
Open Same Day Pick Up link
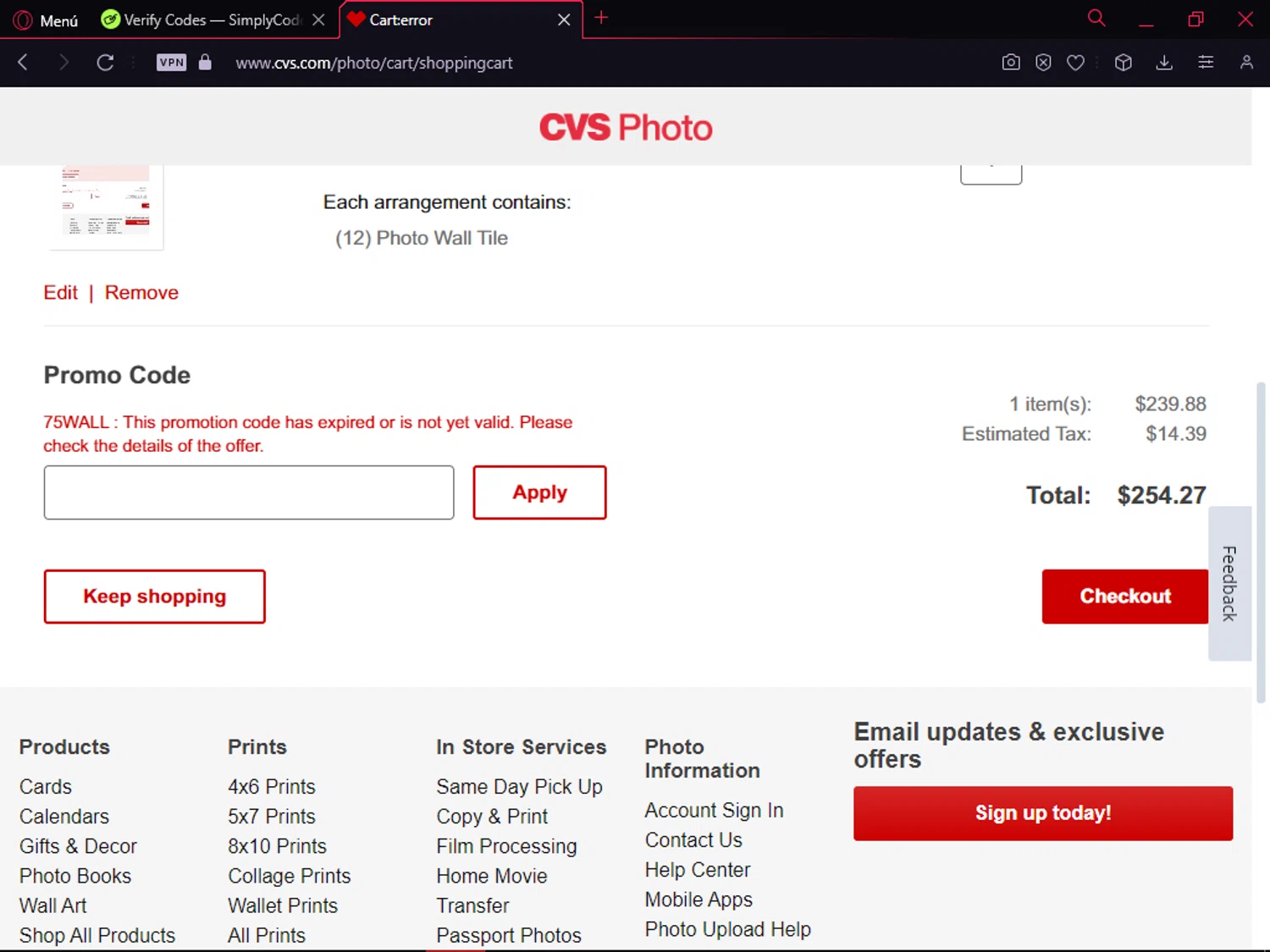[519, 787]
